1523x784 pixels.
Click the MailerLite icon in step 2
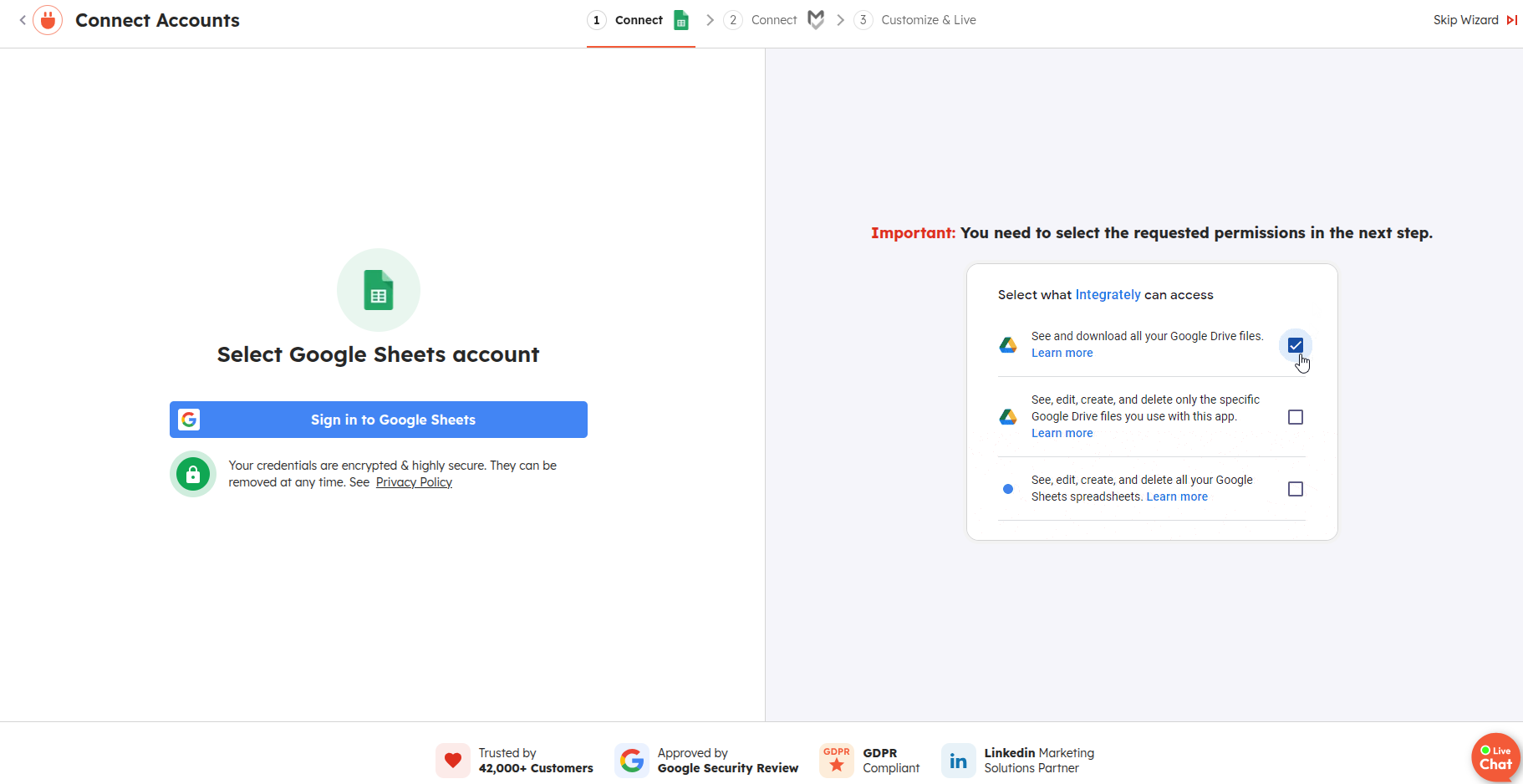[816, 20]
